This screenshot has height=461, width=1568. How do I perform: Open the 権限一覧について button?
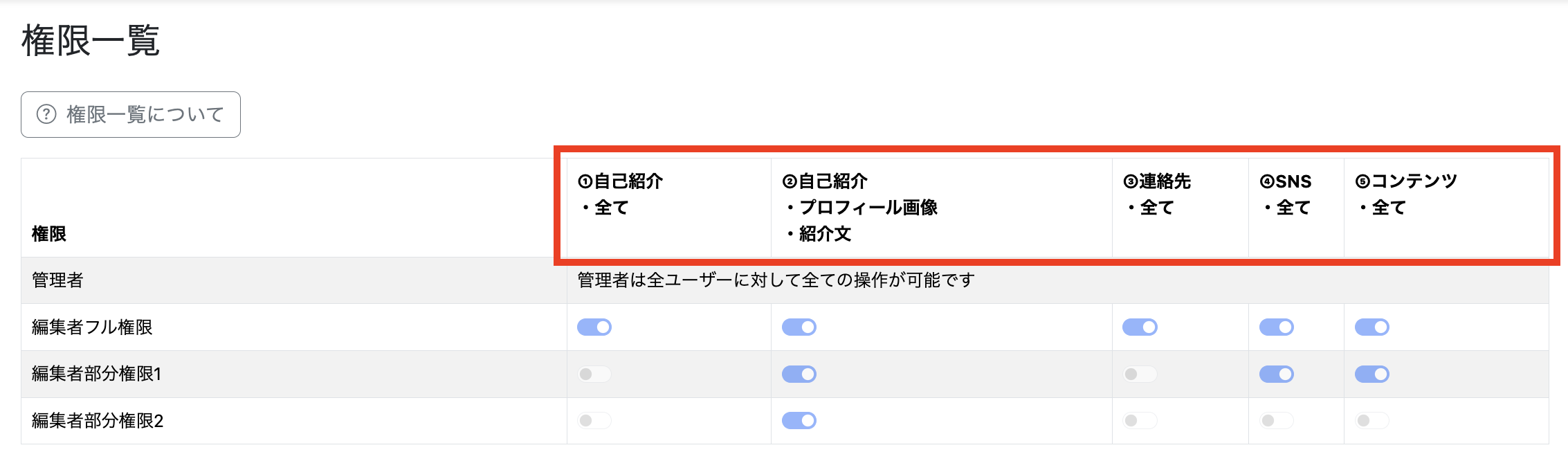tap(131, 114)
